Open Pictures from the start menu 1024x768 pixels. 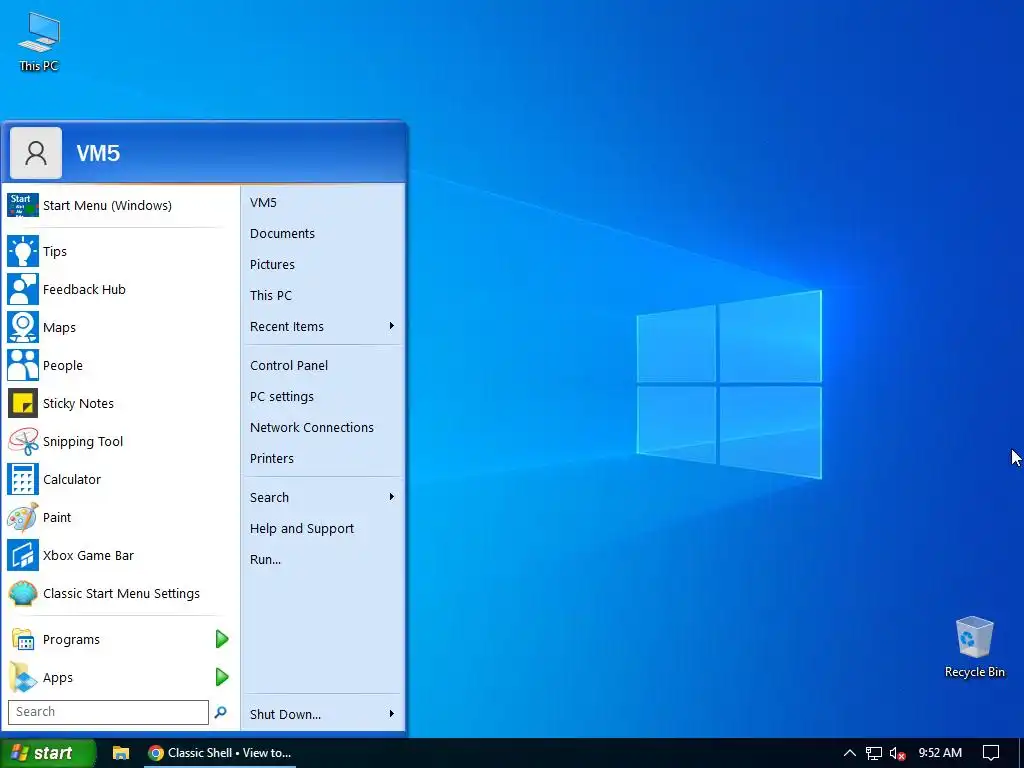323,264
